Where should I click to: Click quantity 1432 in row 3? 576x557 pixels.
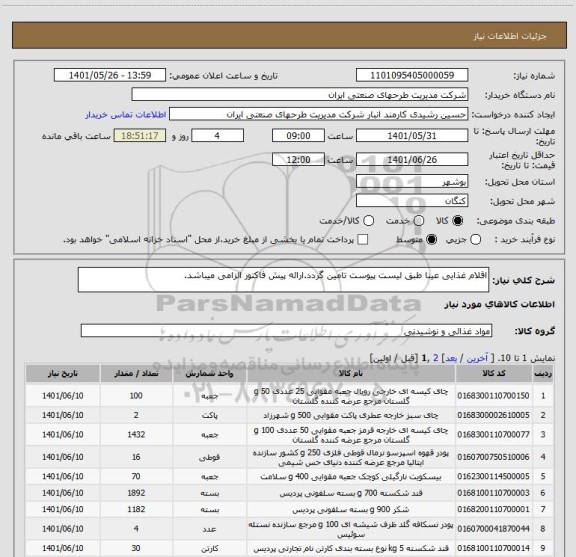coord(136,435)
